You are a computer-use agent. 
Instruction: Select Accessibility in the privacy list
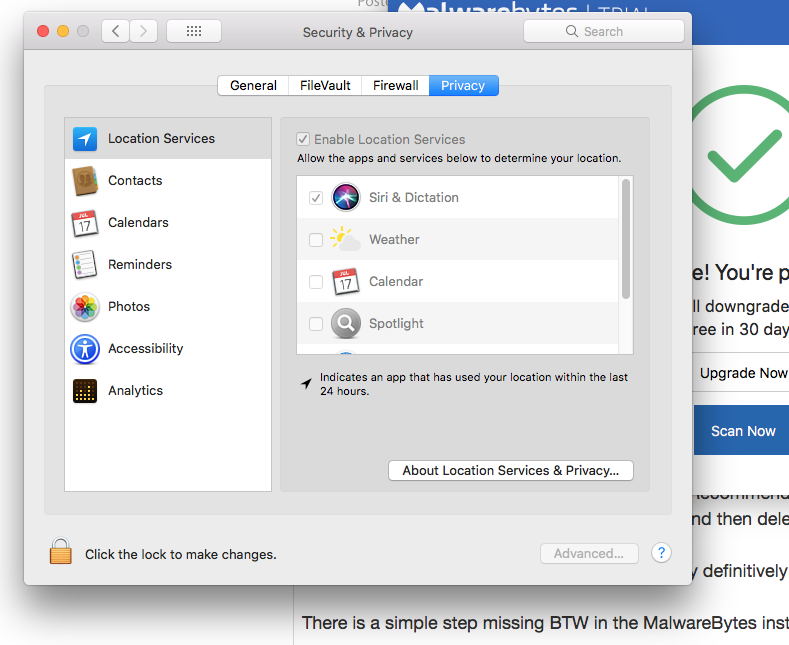pos(146,349)
